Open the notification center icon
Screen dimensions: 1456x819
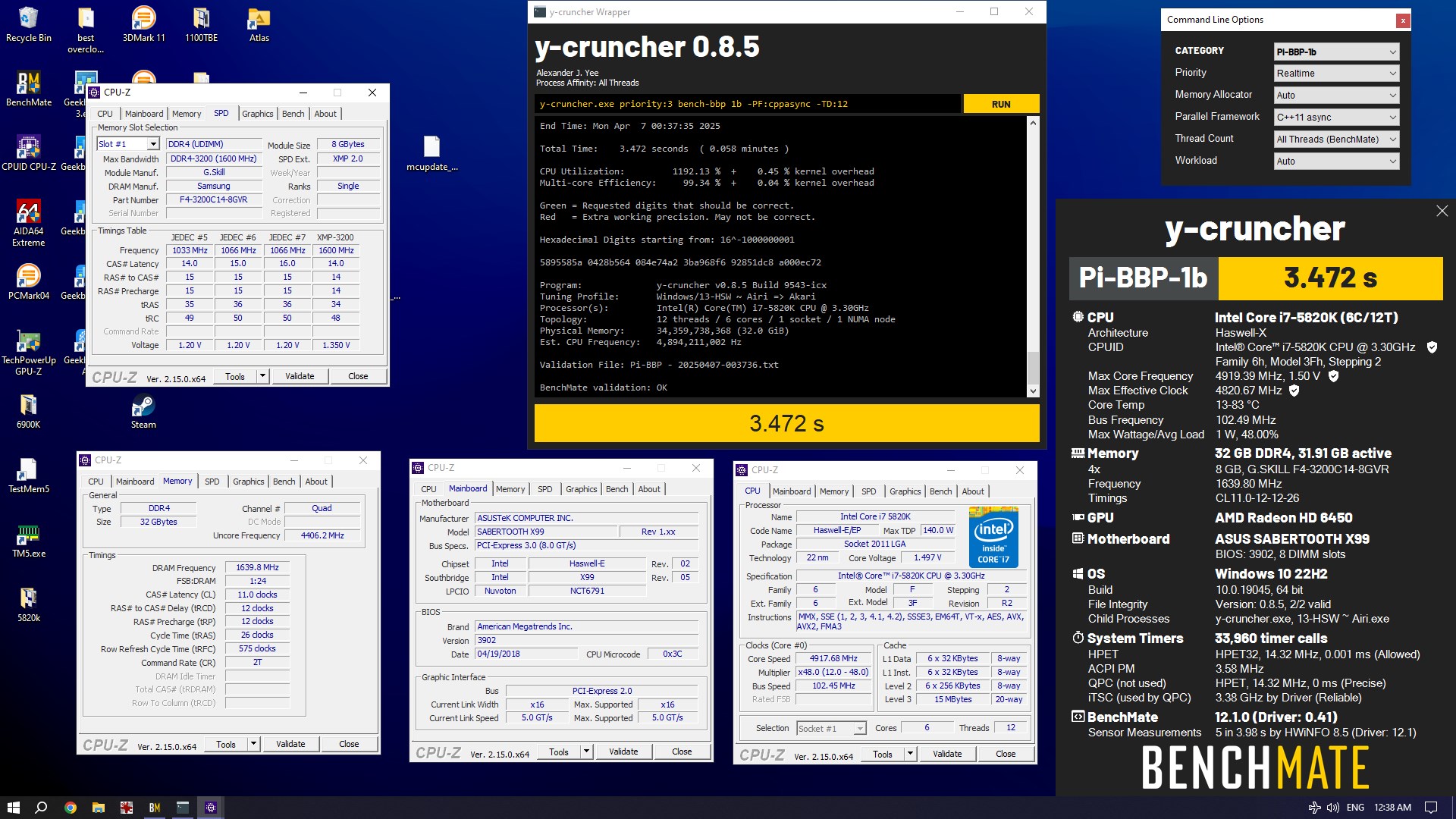pos(1431,808)
